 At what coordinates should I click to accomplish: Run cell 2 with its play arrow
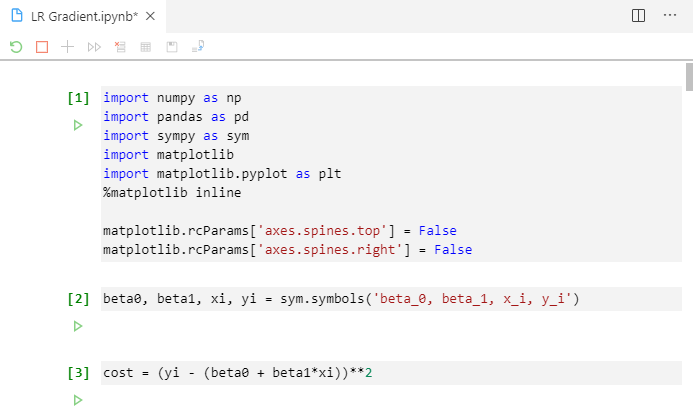tap(77, 326)
